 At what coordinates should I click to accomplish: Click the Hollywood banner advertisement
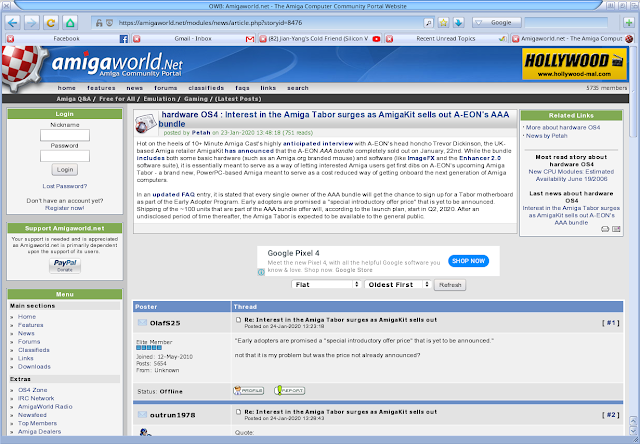[x=575, y=64]
